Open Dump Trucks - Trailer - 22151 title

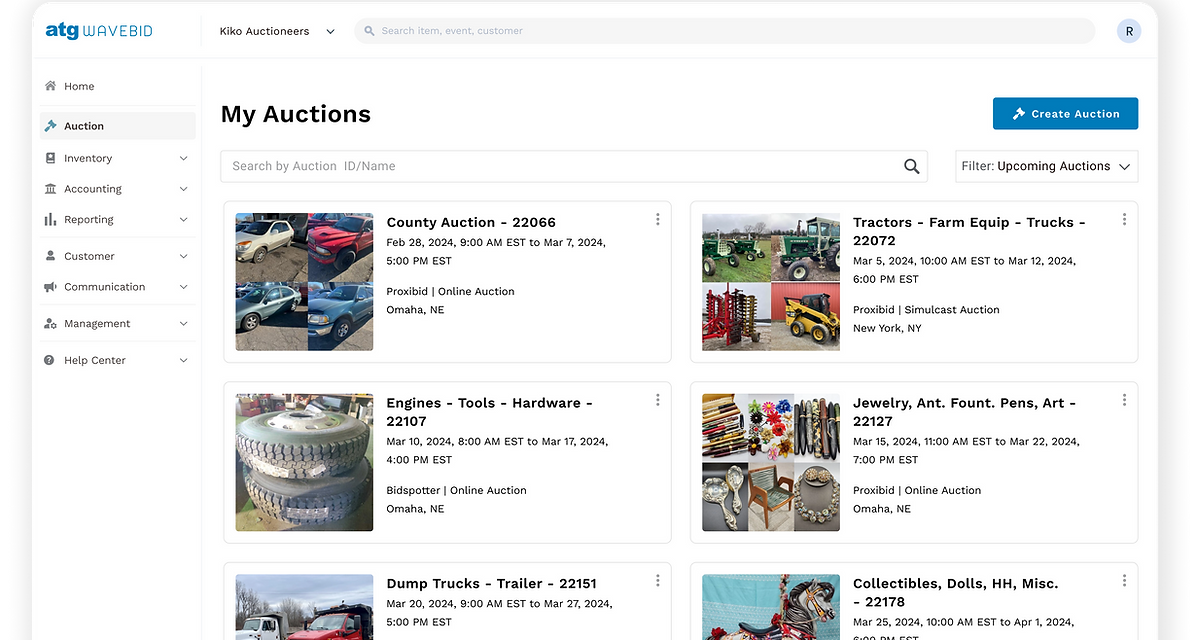[492, 583]
